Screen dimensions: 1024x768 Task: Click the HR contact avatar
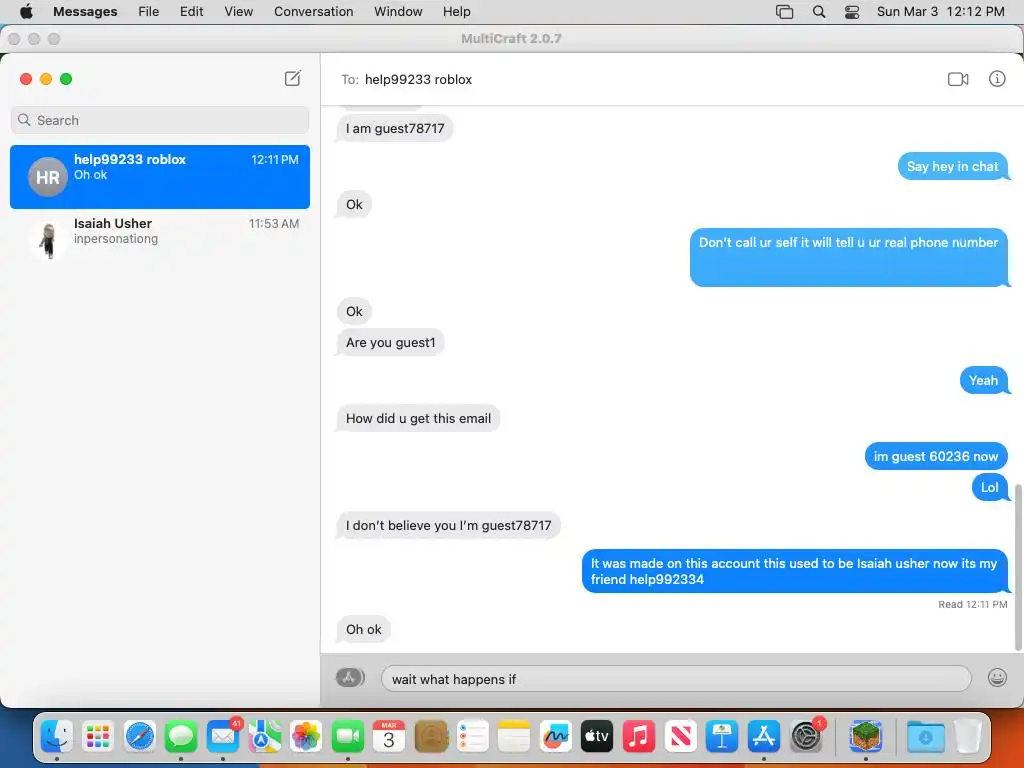[48, 177]
